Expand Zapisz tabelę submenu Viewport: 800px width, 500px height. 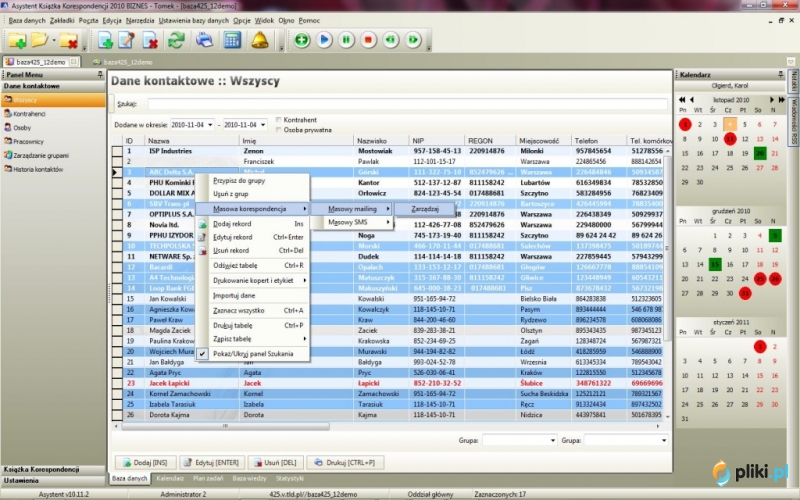point(253,339)
